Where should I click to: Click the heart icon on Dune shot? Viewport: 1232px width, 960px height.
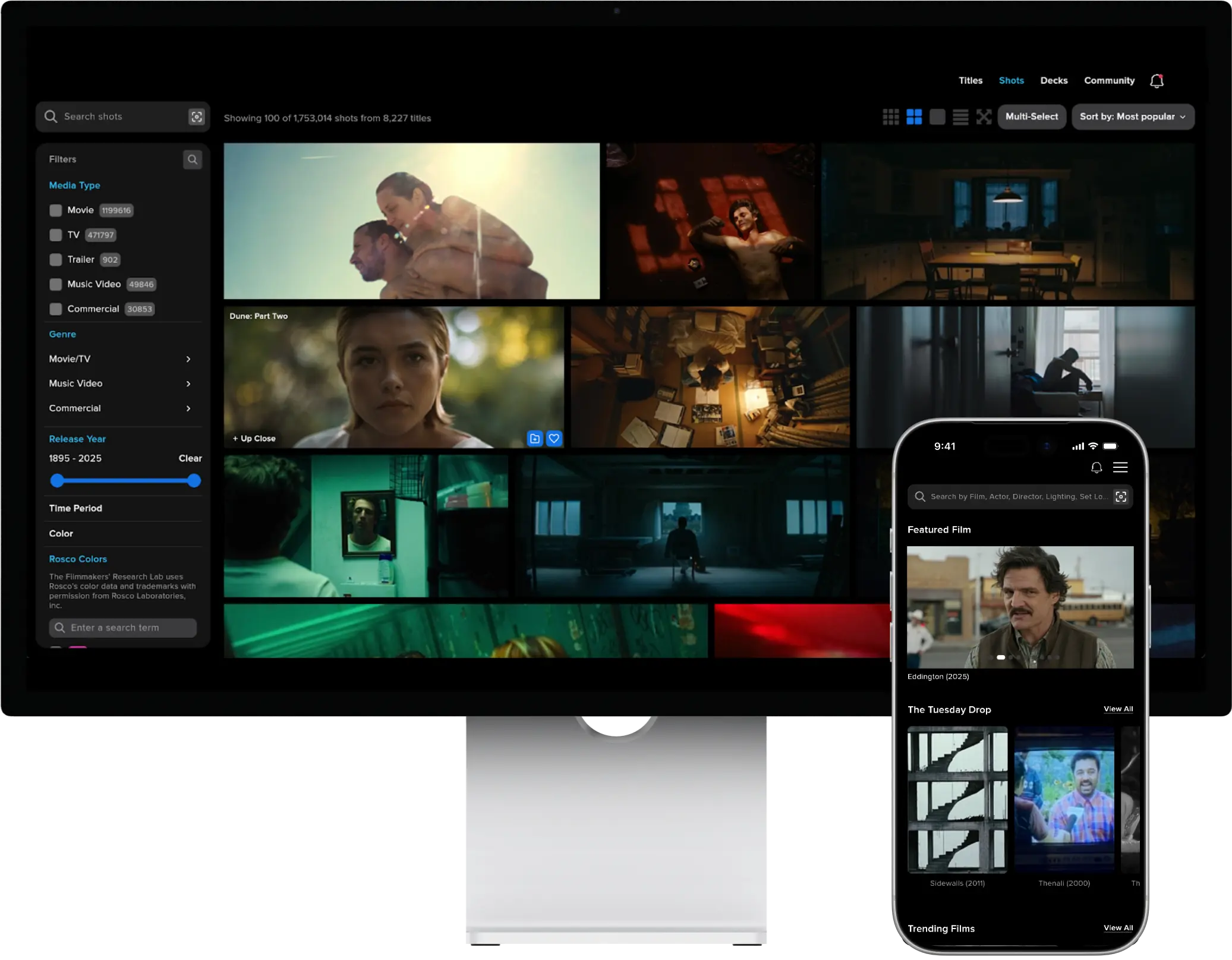(554, 439)
